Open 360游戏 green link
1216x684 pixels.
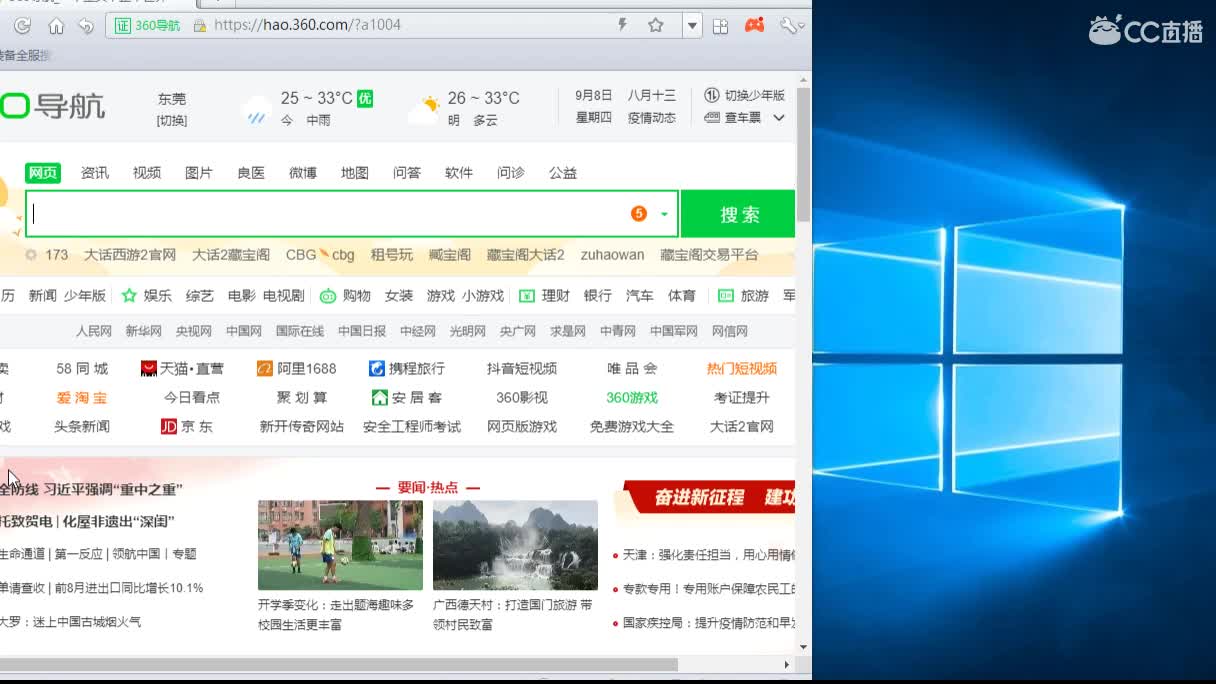632,397
